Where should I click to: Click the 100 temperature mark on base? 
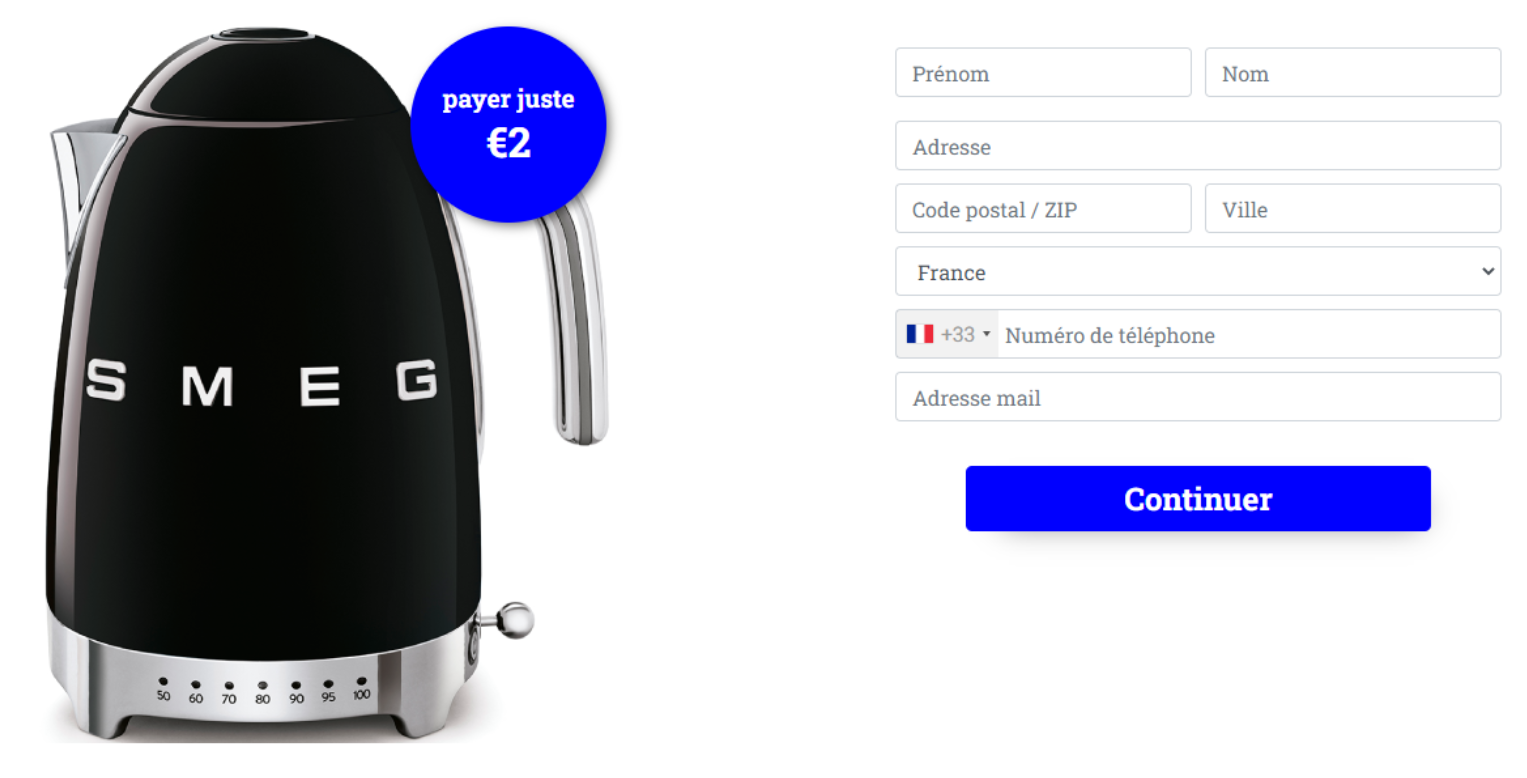[361, 691]
